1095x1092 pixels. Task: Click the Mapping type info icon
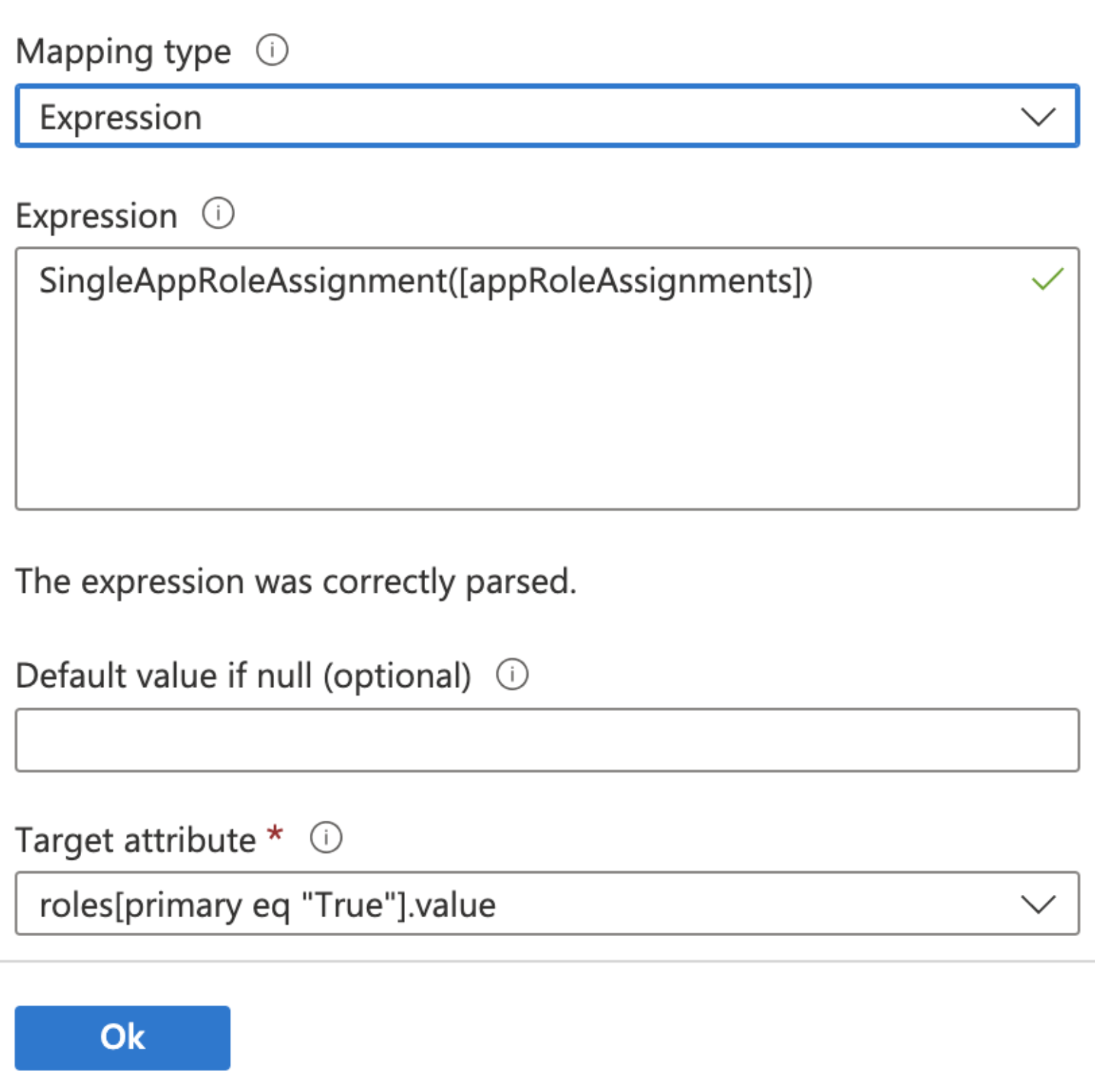pyautogui.click(x=272, y=50)
